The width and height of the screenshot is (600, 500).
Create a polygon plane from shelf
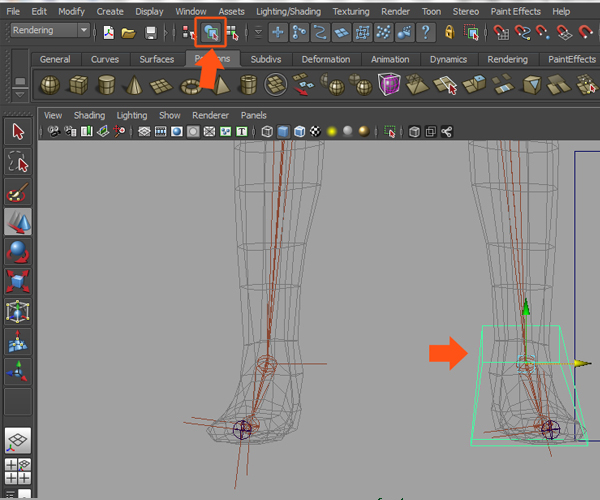click(161, 86)
